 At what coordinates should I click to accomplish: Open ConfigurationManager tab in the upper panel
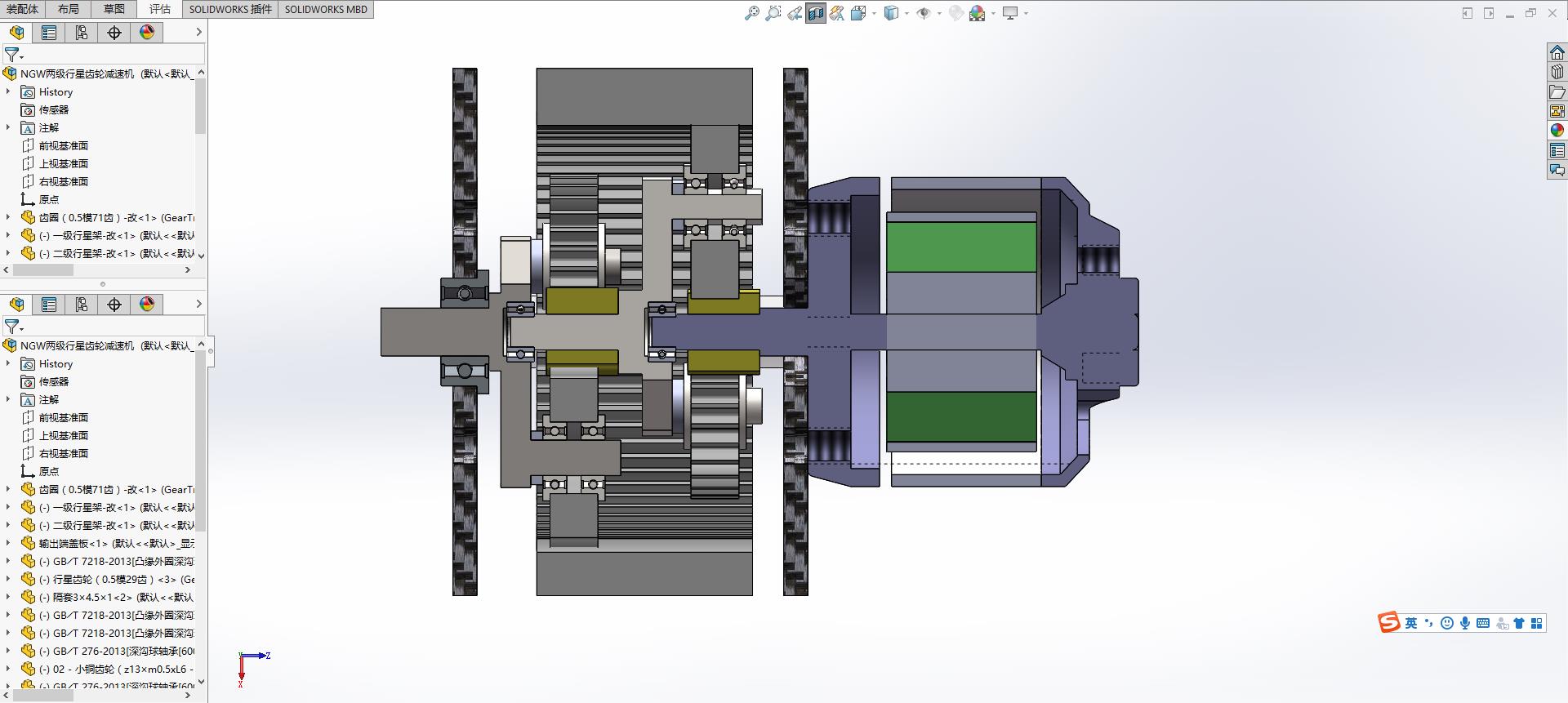(82, 33)
